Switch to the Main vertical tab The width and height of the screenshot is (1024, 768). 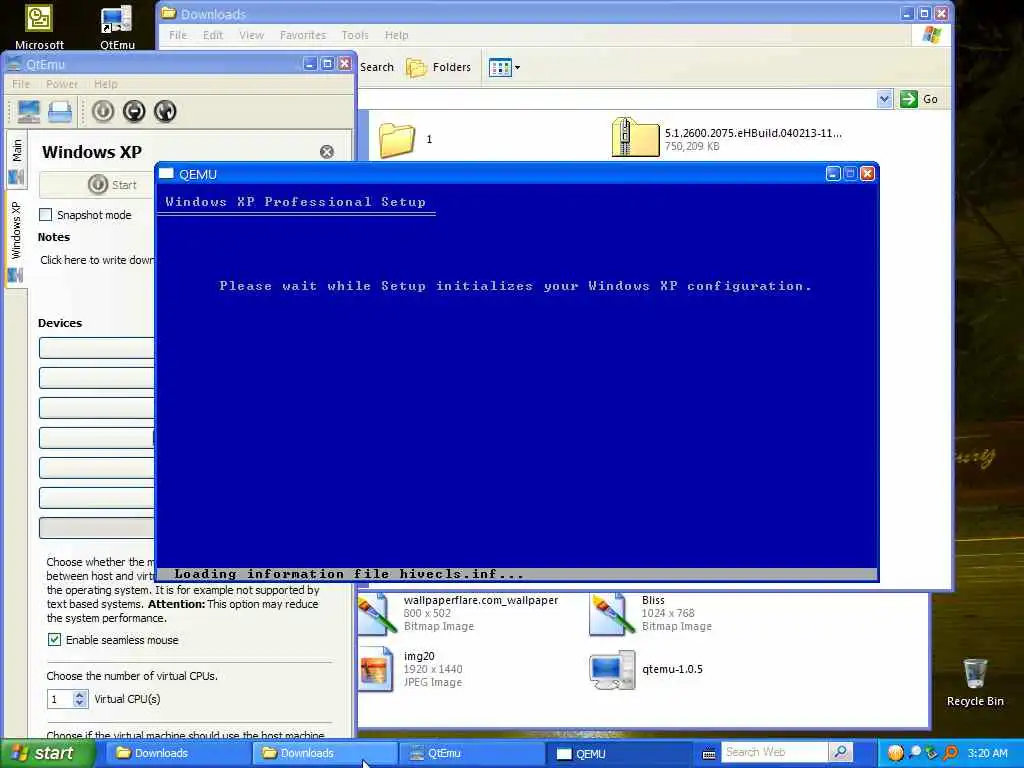(x=16, y=160)
